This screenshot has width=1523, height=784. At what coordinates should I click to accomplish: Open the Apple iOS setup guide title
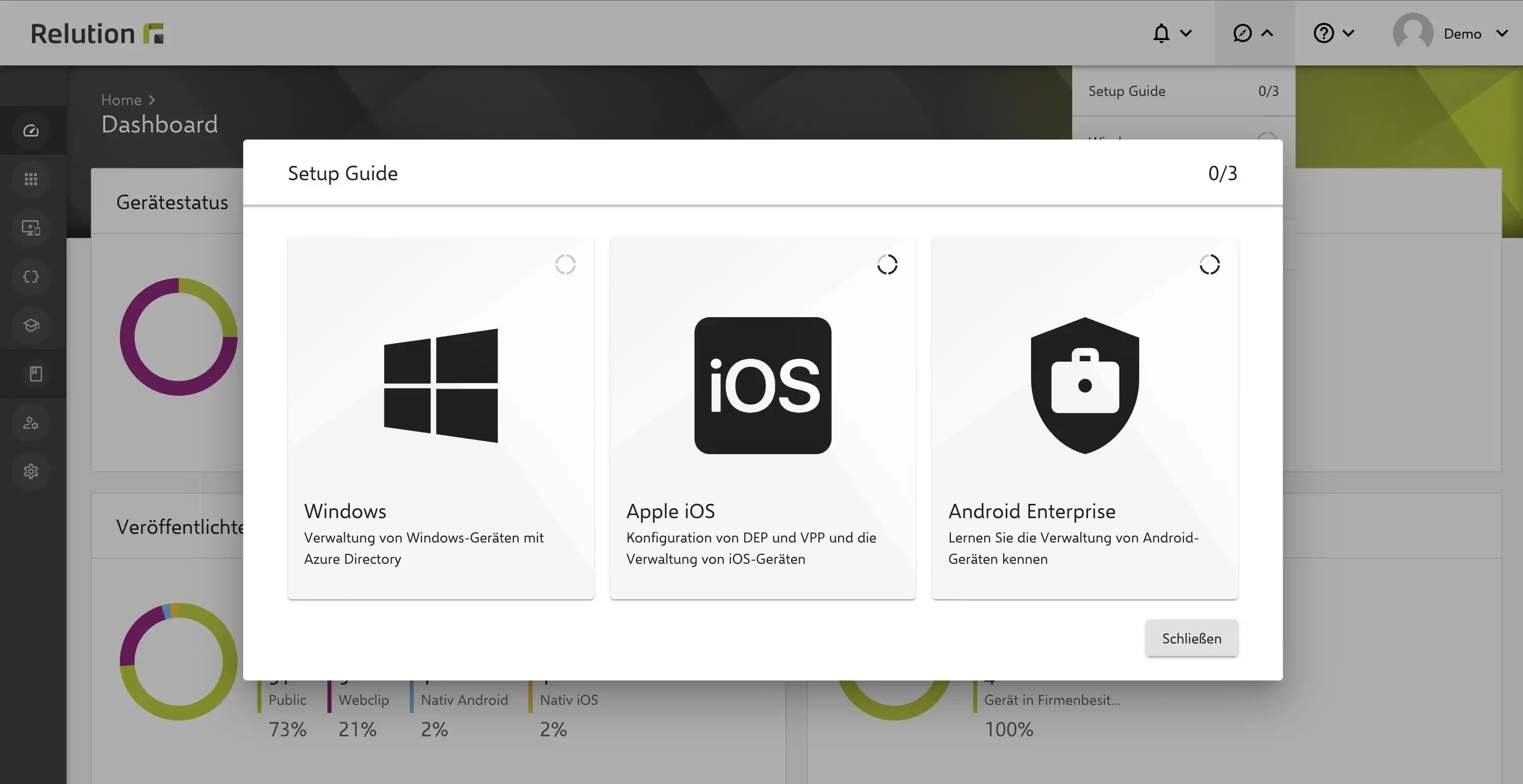click(x=671, y=511)
